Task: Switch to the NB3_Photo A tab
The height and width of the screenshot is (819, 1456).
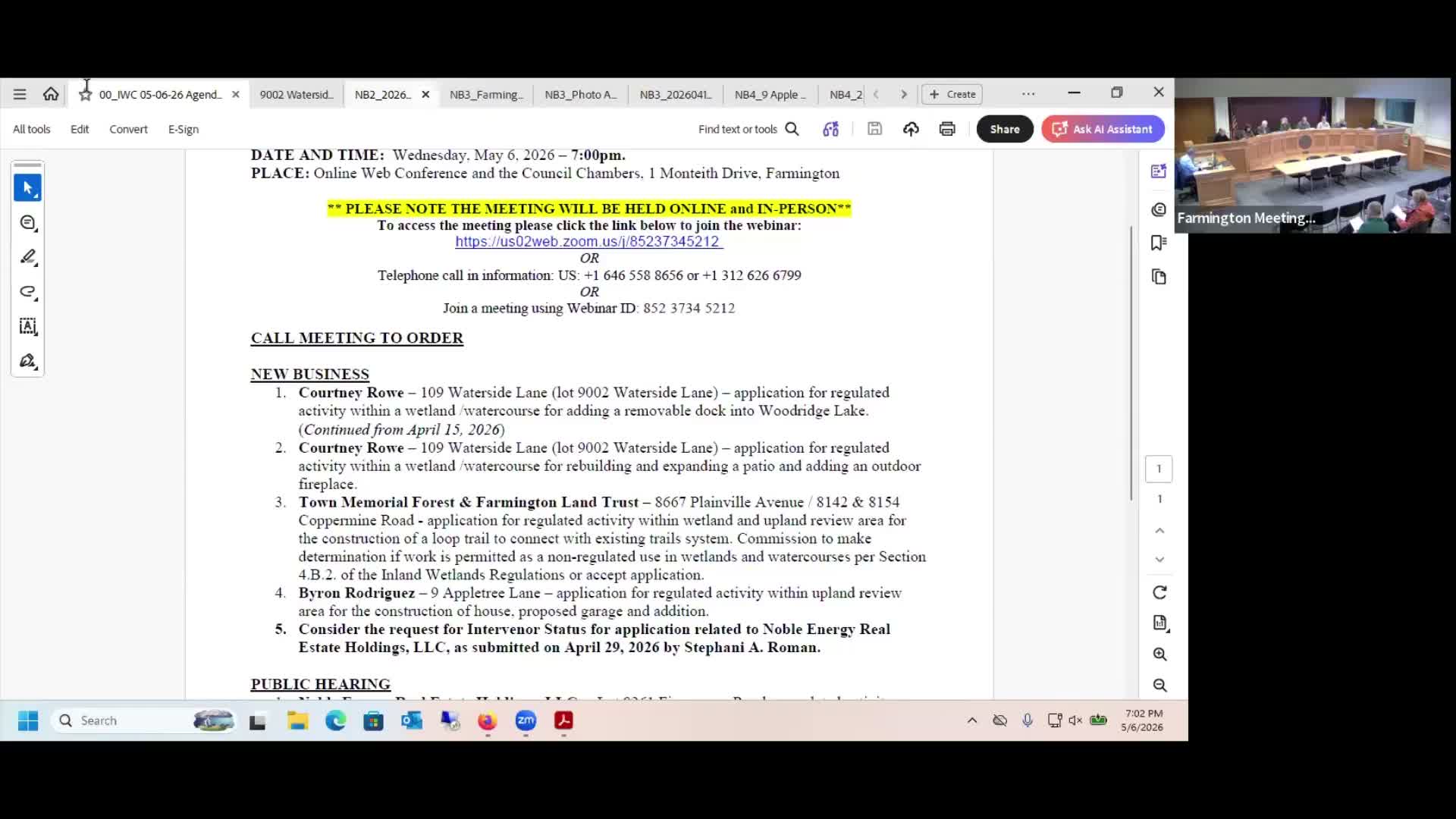Action: click(581, 94)
